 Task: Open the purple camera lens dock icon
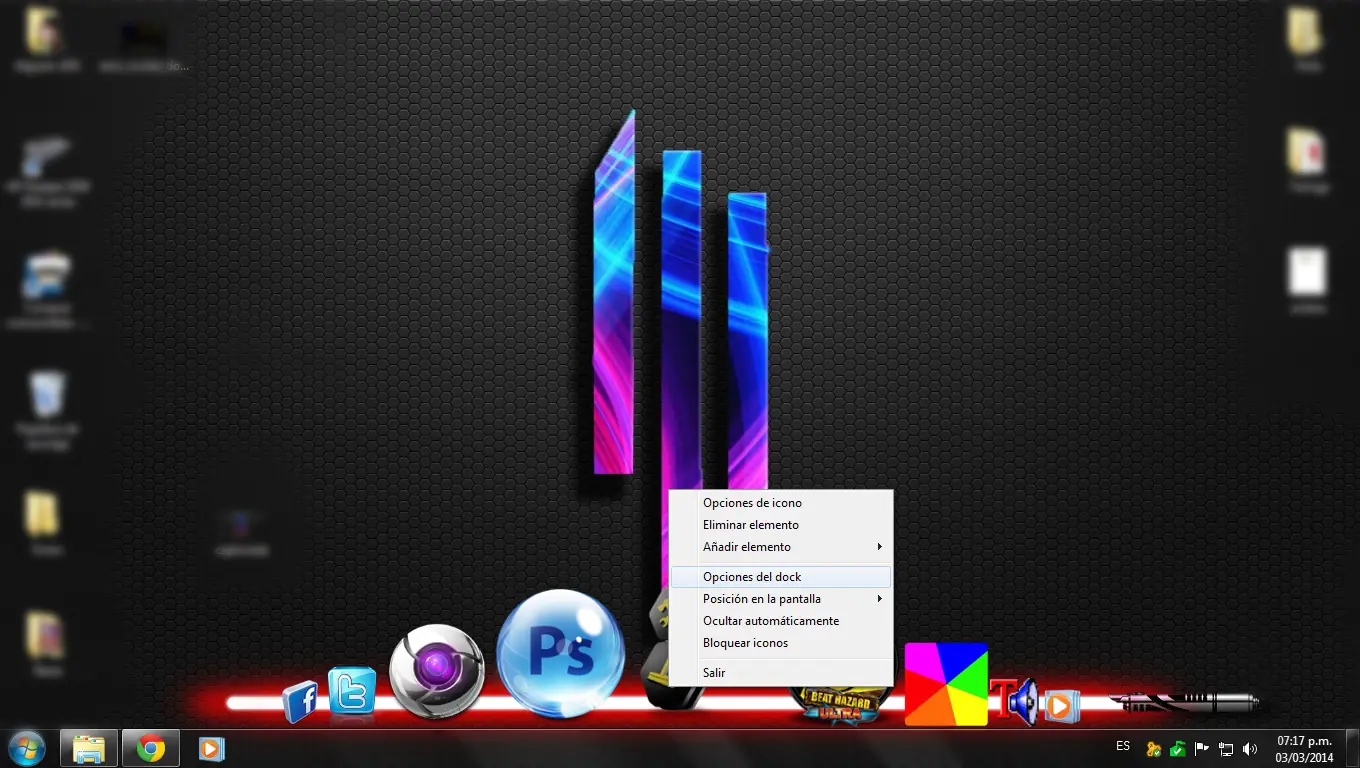coord(437,671)
